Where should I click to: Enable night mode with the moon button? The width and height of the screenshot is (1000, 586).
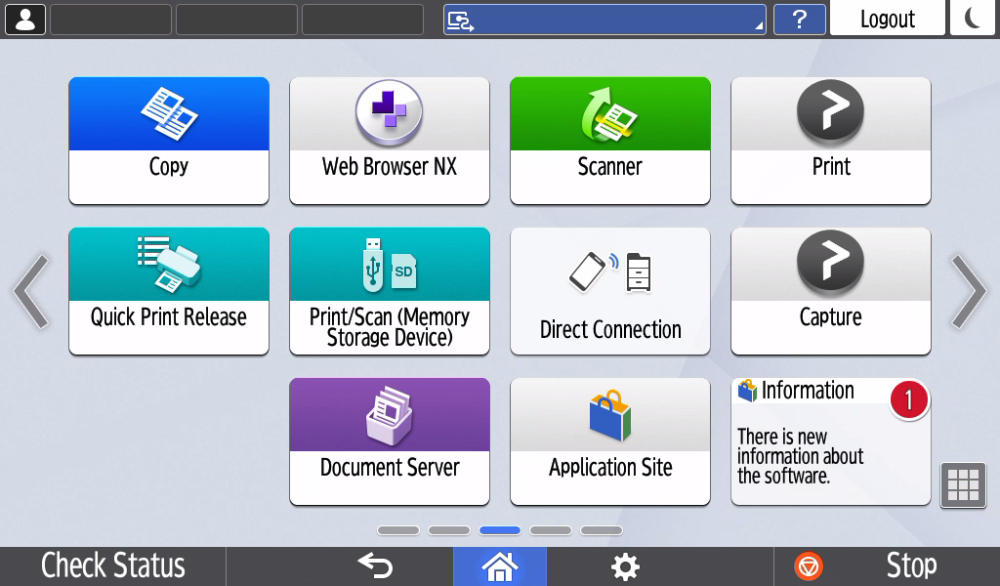971,18
